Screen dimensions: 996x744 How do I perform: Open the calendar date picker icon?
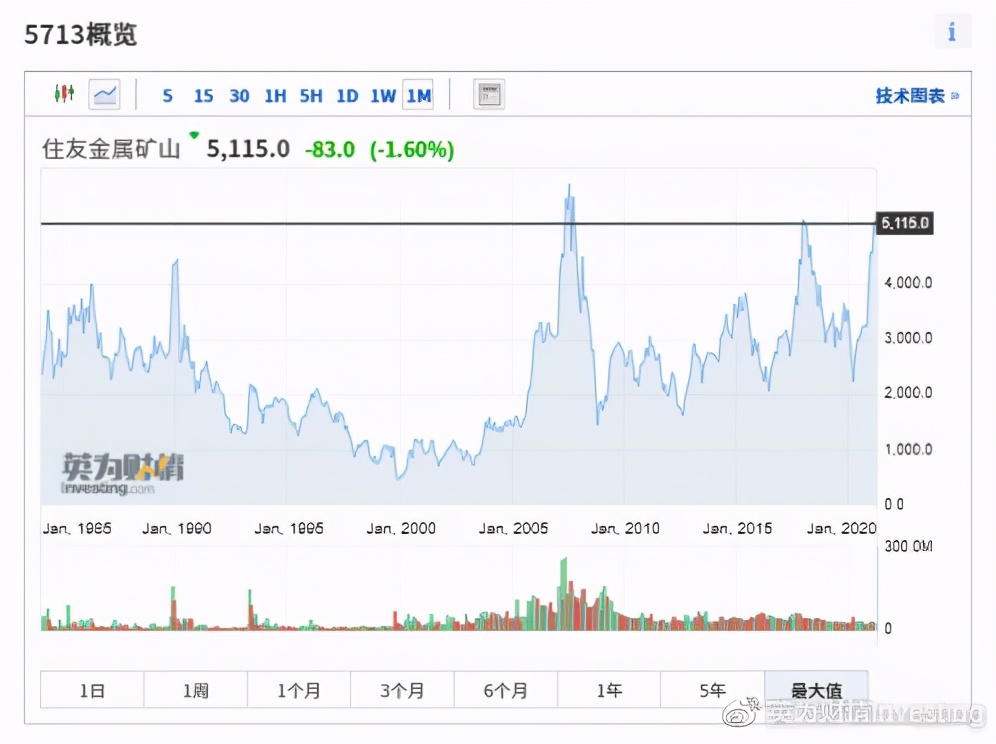tap(488, 94)
